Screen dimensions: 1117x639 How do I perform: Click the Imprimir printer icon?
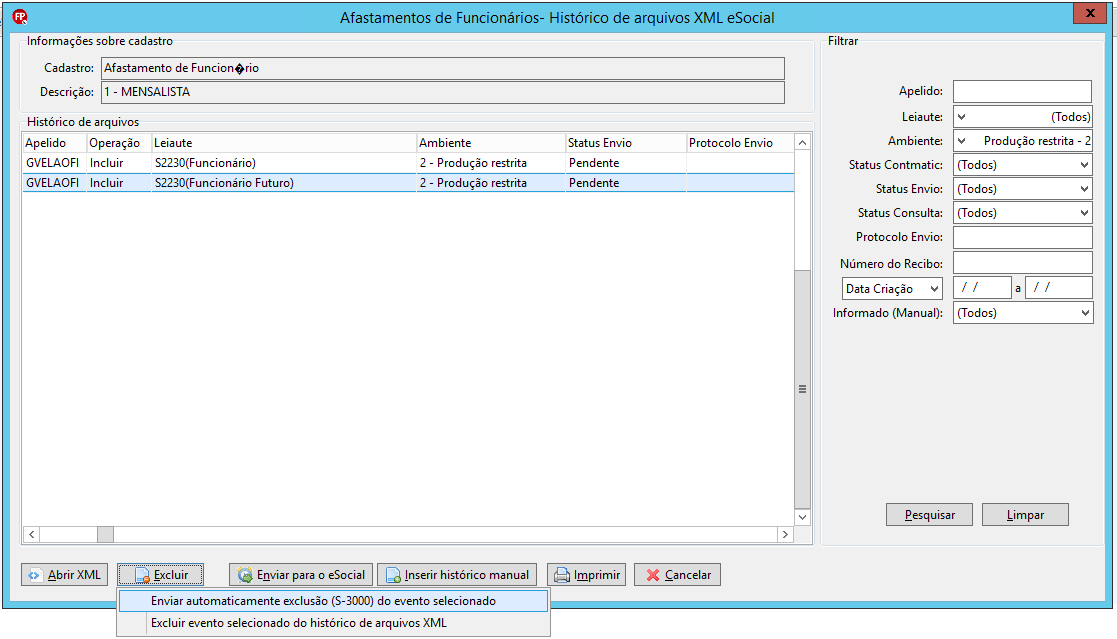tap(562, 575)
